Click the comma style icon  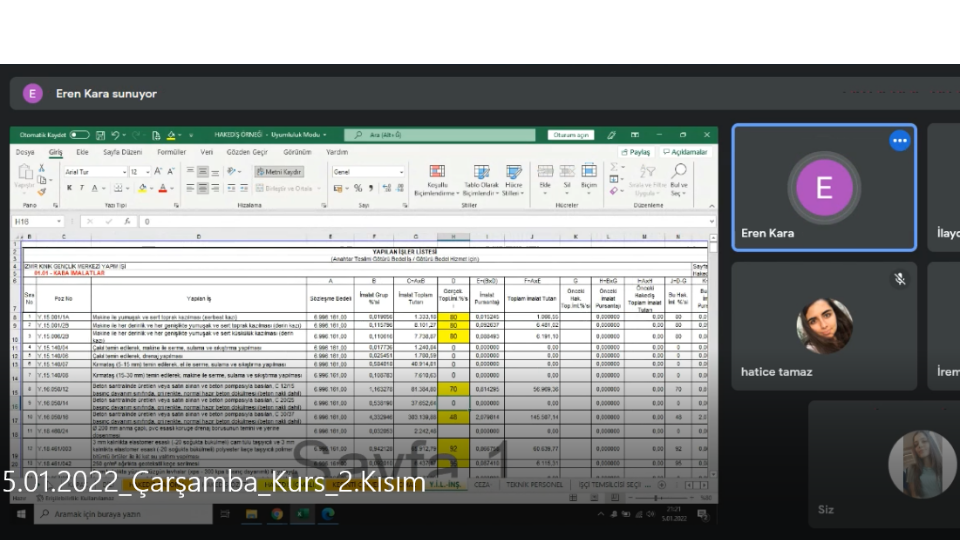click(370, 189)
